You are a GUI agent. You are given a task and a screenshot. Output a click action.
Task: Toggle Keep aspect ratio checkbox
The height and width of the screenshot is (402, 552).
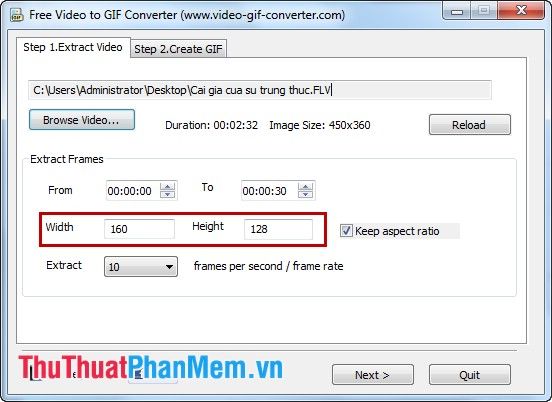pos(346,231)
